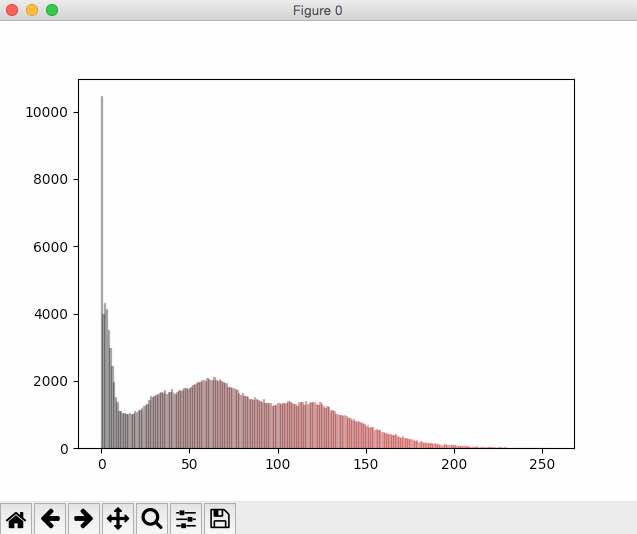Image resolution: width=637 pixels, height=534 pixels.
Task: Click the histogram peak near x value 60
Action: pyautogui.click(x=214, y=412)
